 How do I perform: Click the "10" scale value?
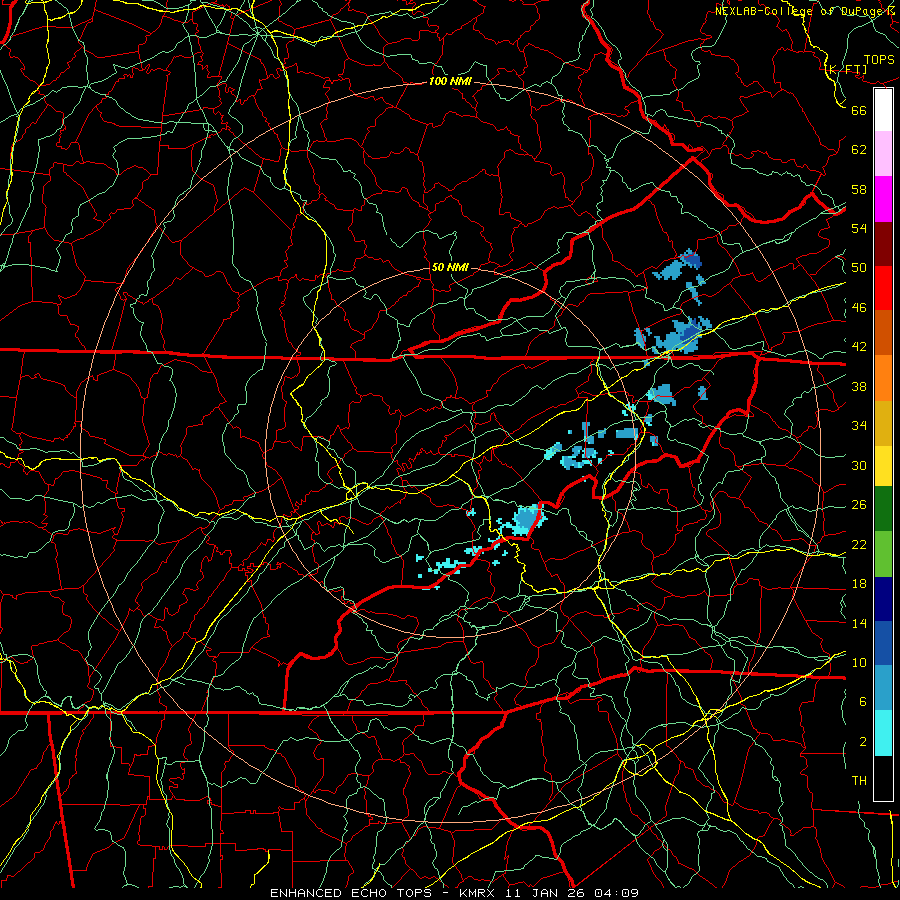[x=859, y=662]
